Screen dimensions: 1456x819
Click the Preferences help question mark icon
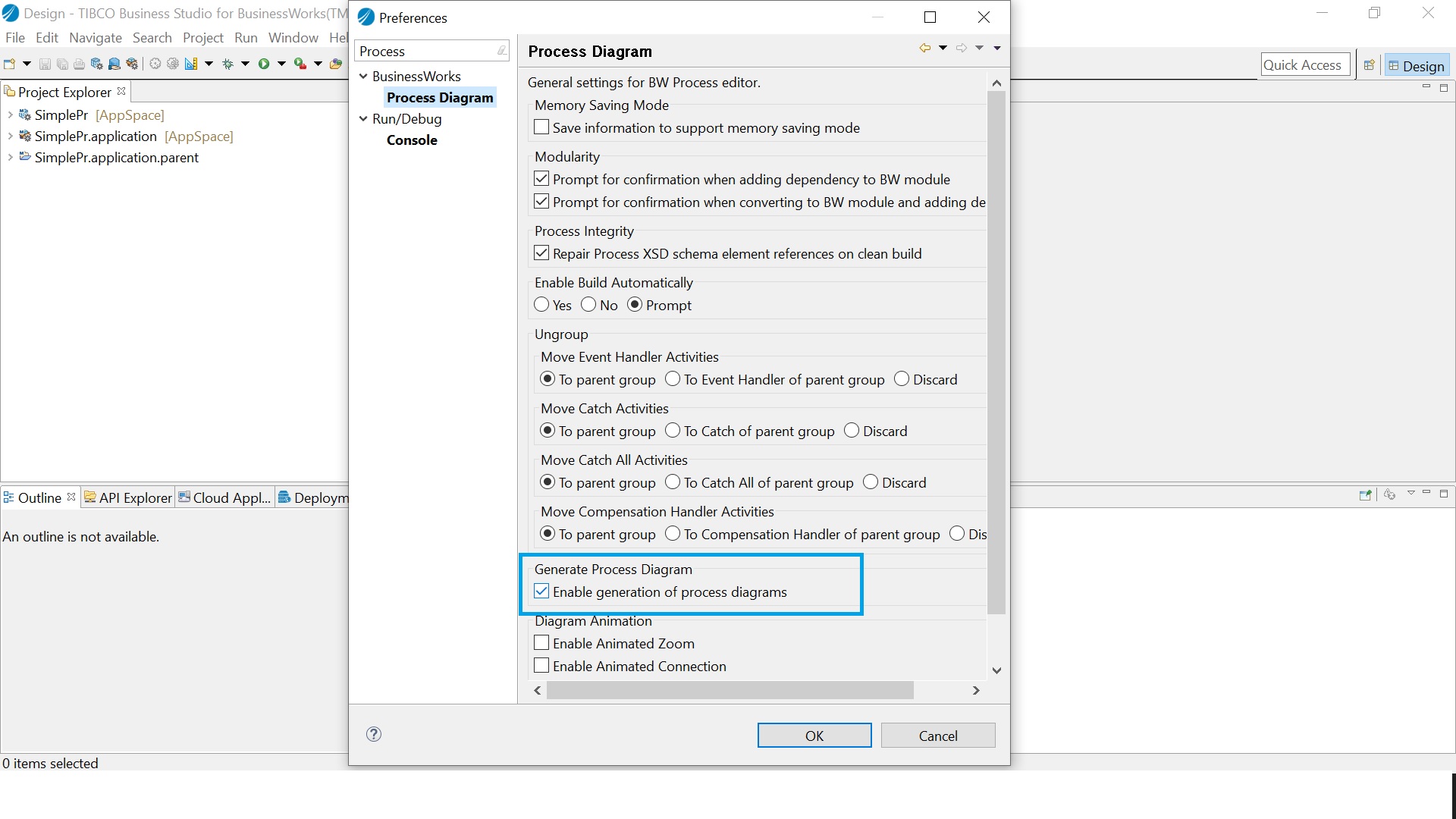(x=374, y=734)
